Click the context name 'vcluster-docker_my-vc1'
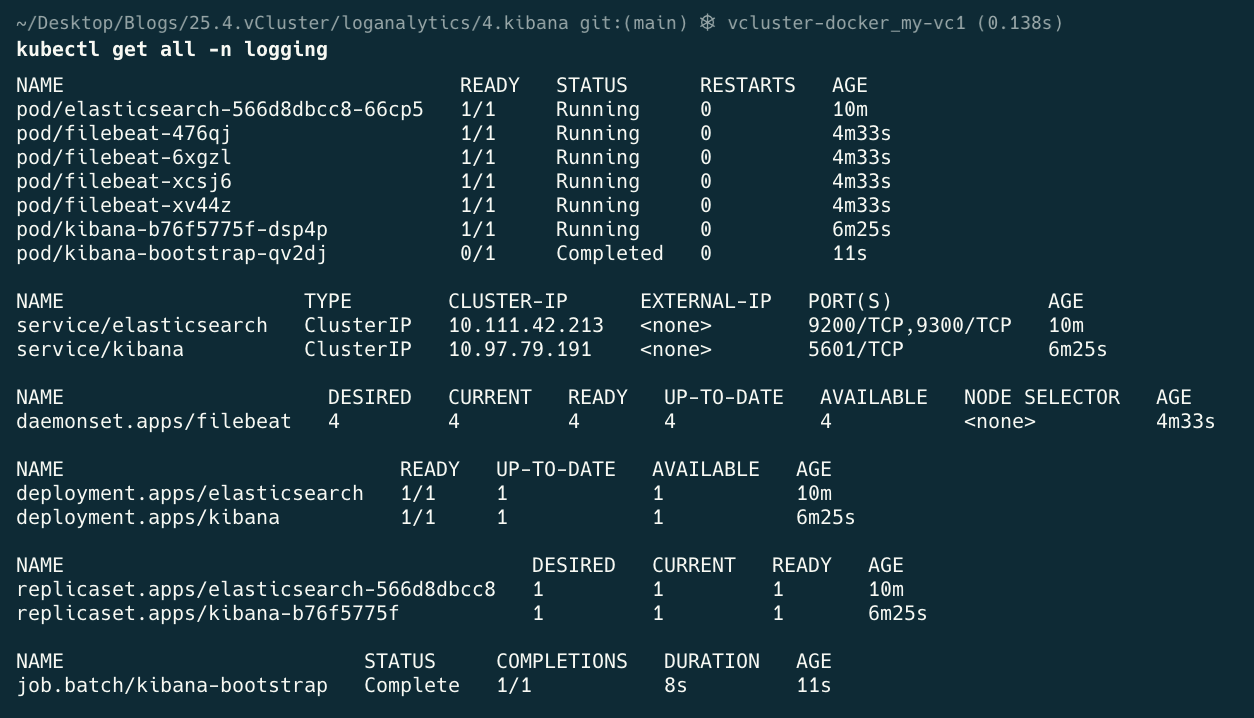Image resolution: width=1254 pixels, height=718 pixels. pyautogui.click(x=846, y=22)
